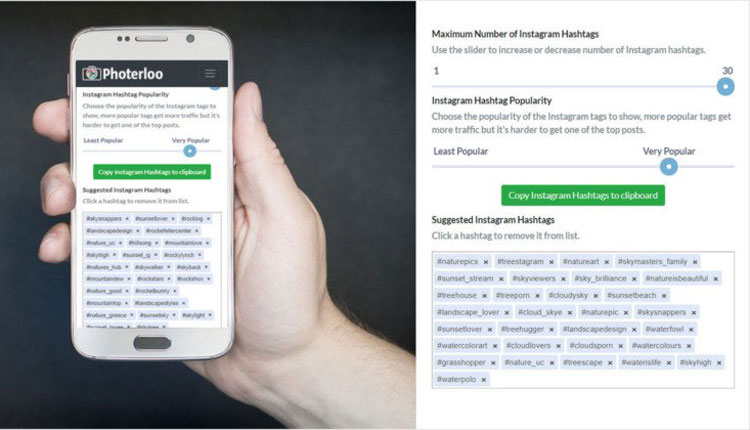
Task: Click the #treehugger hashtag chip
Action: 527,329
